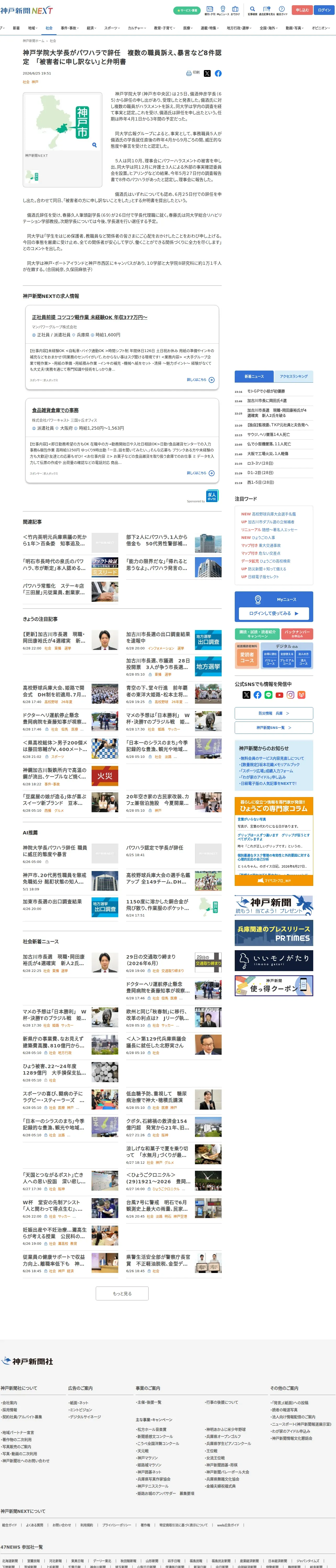Open the 使っ得クーポン banner
336x1568 pixels.
coord(274,986)
